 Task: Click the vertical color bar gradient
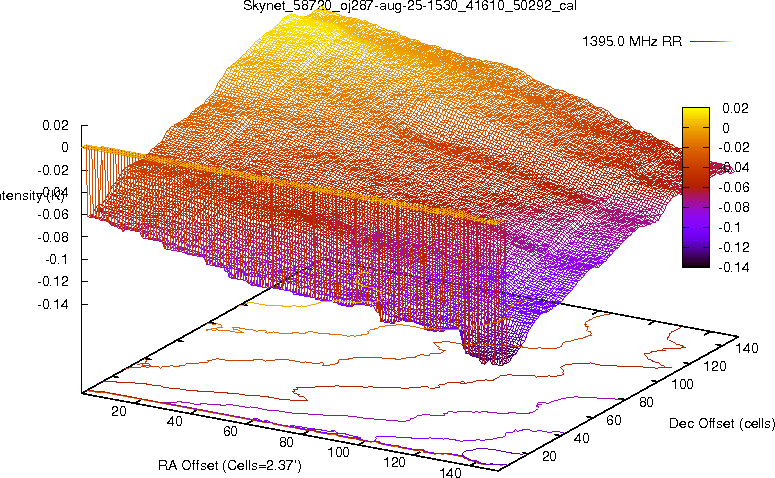tap(695, 187)
